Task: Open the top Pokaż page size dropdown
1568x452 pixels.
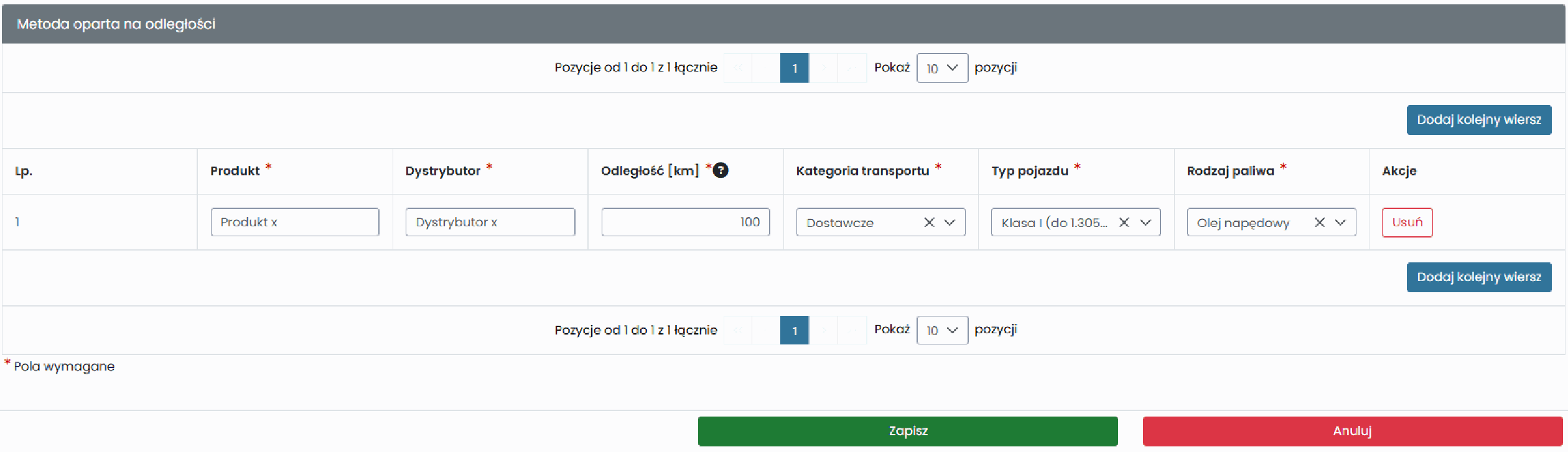Action: click(942, 68)
